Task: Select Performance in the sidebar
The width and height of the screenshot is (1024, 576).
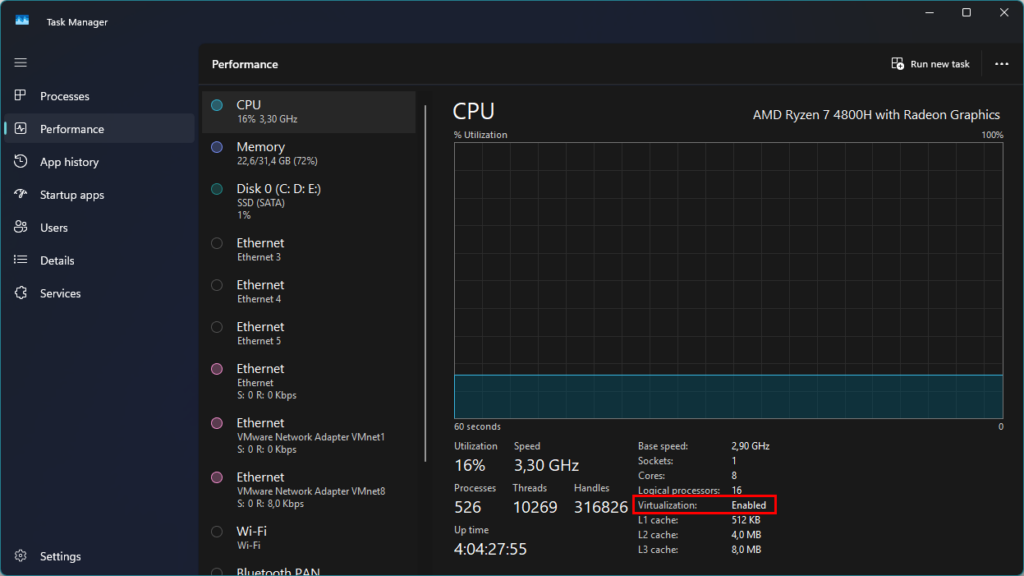Action: pos(99,129)
